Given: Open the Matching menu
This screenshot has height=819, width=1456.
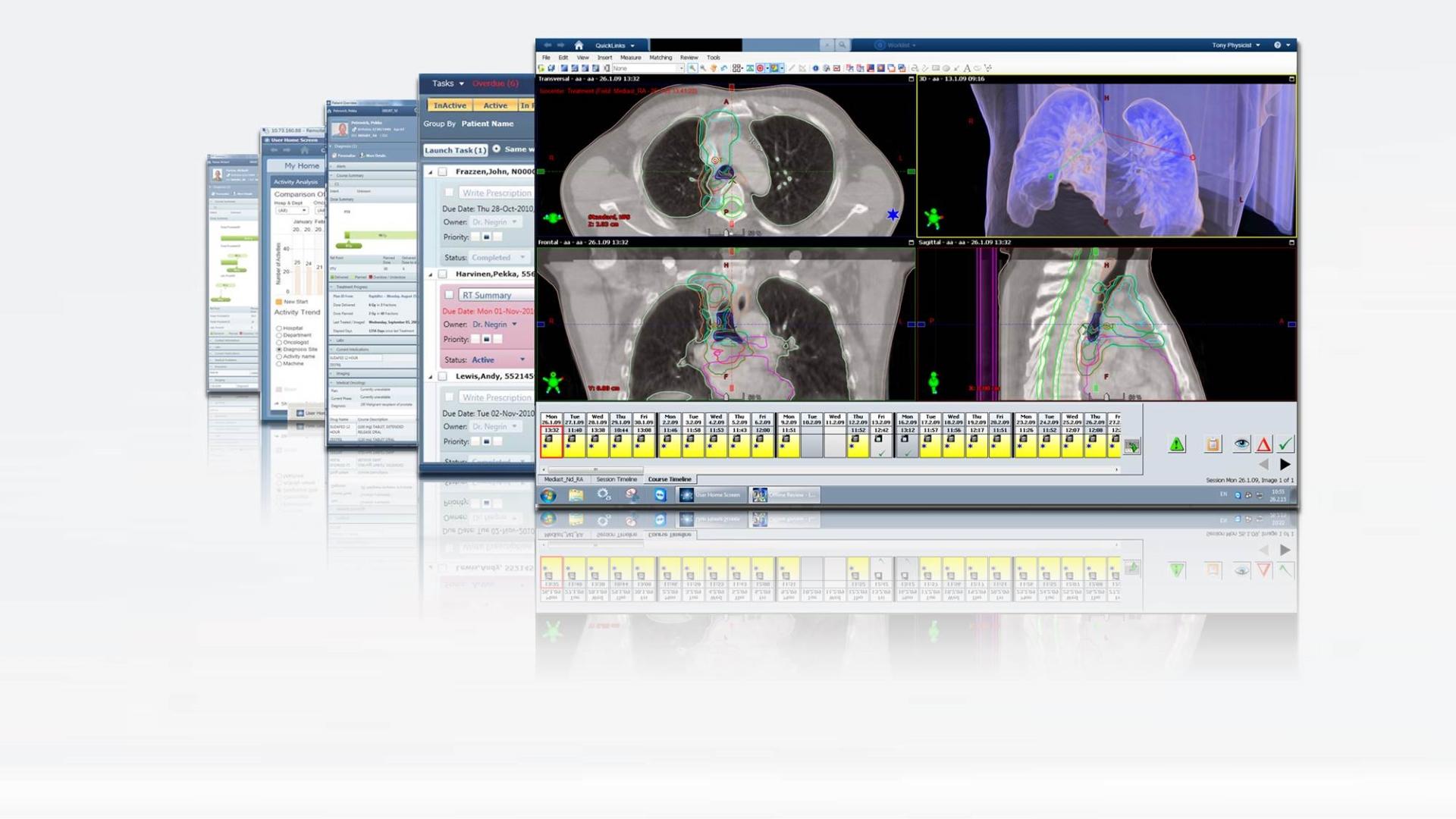Looking at the screenshot, I should coord(661,57).
